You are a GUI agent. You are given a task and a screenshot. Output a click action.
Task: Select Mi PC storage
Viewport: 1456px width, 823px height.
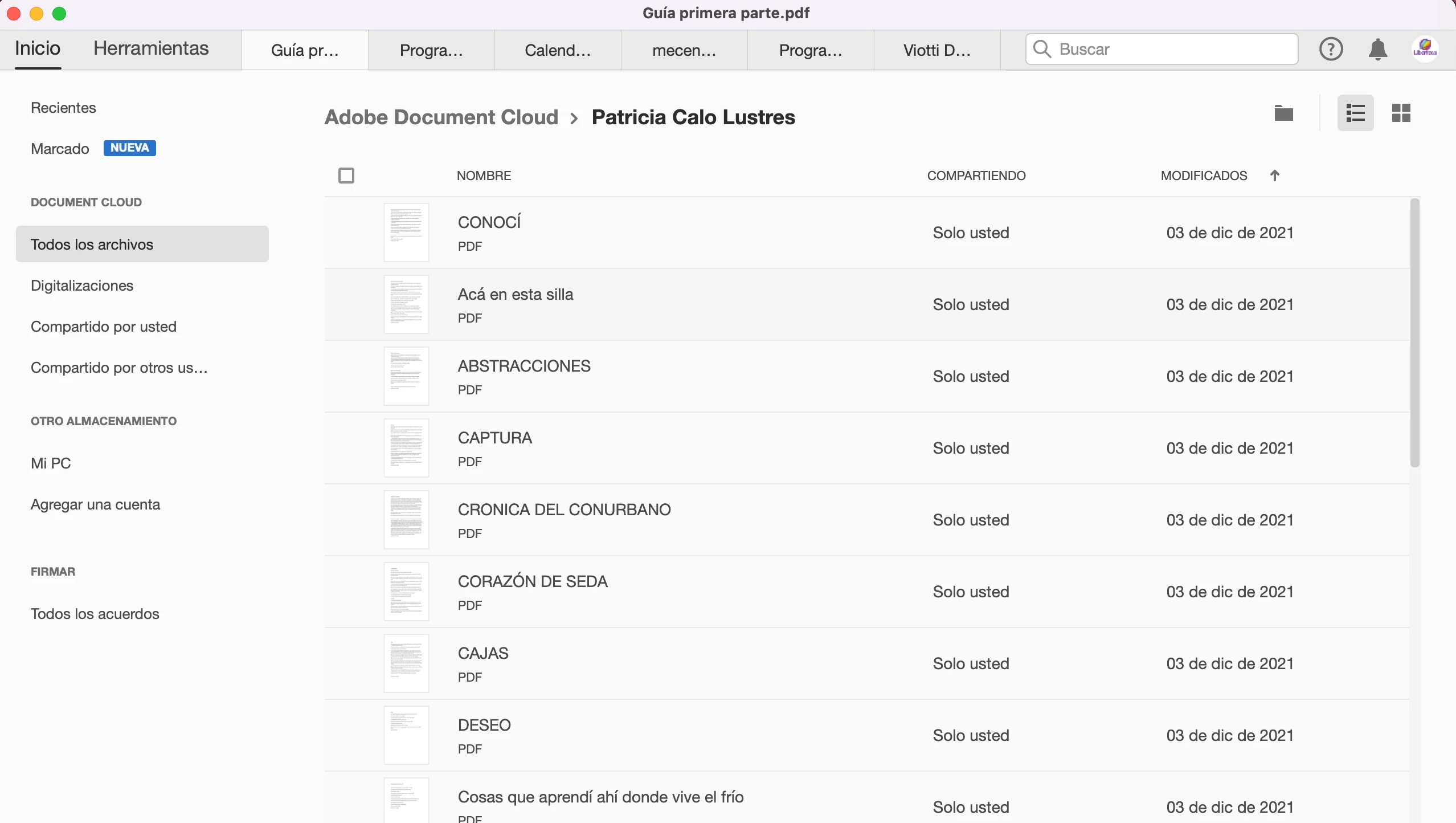click(51, 463)
